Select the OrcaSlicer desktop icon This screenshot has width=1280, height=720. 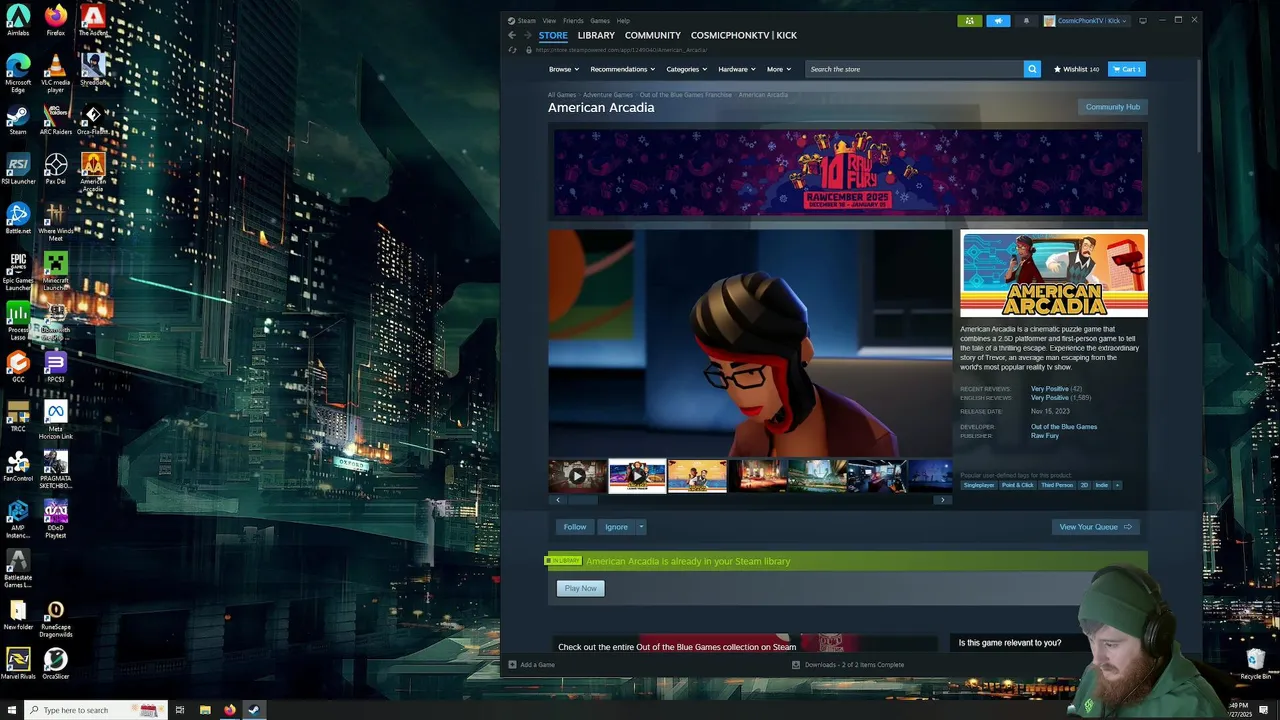[x=56, y=664]
